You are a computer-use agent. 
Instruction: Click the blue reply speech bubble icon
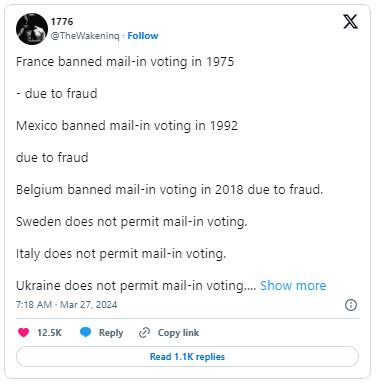(86, 332)
